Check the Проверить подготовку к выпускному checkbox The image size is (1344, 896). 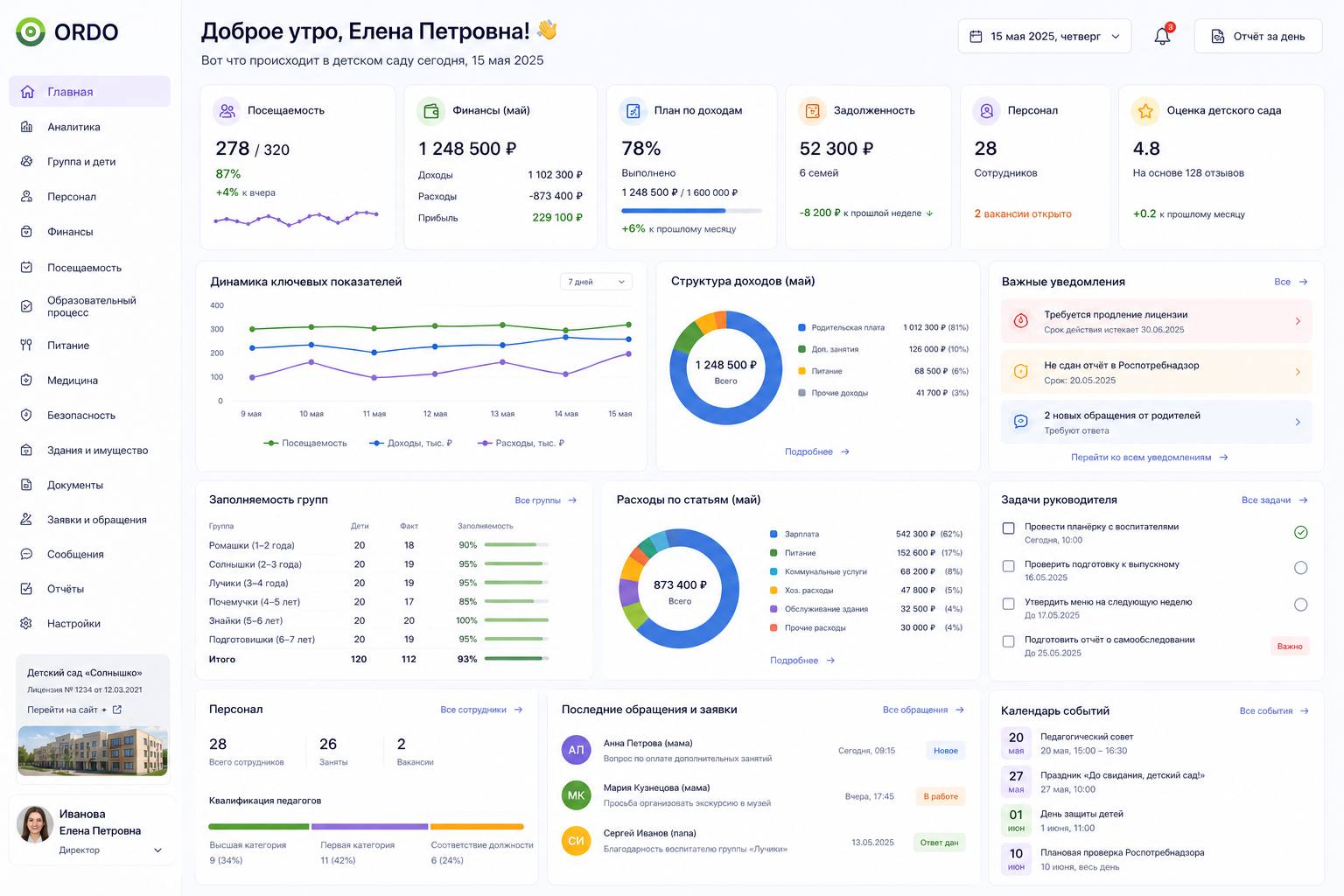tap(1008, 566)
